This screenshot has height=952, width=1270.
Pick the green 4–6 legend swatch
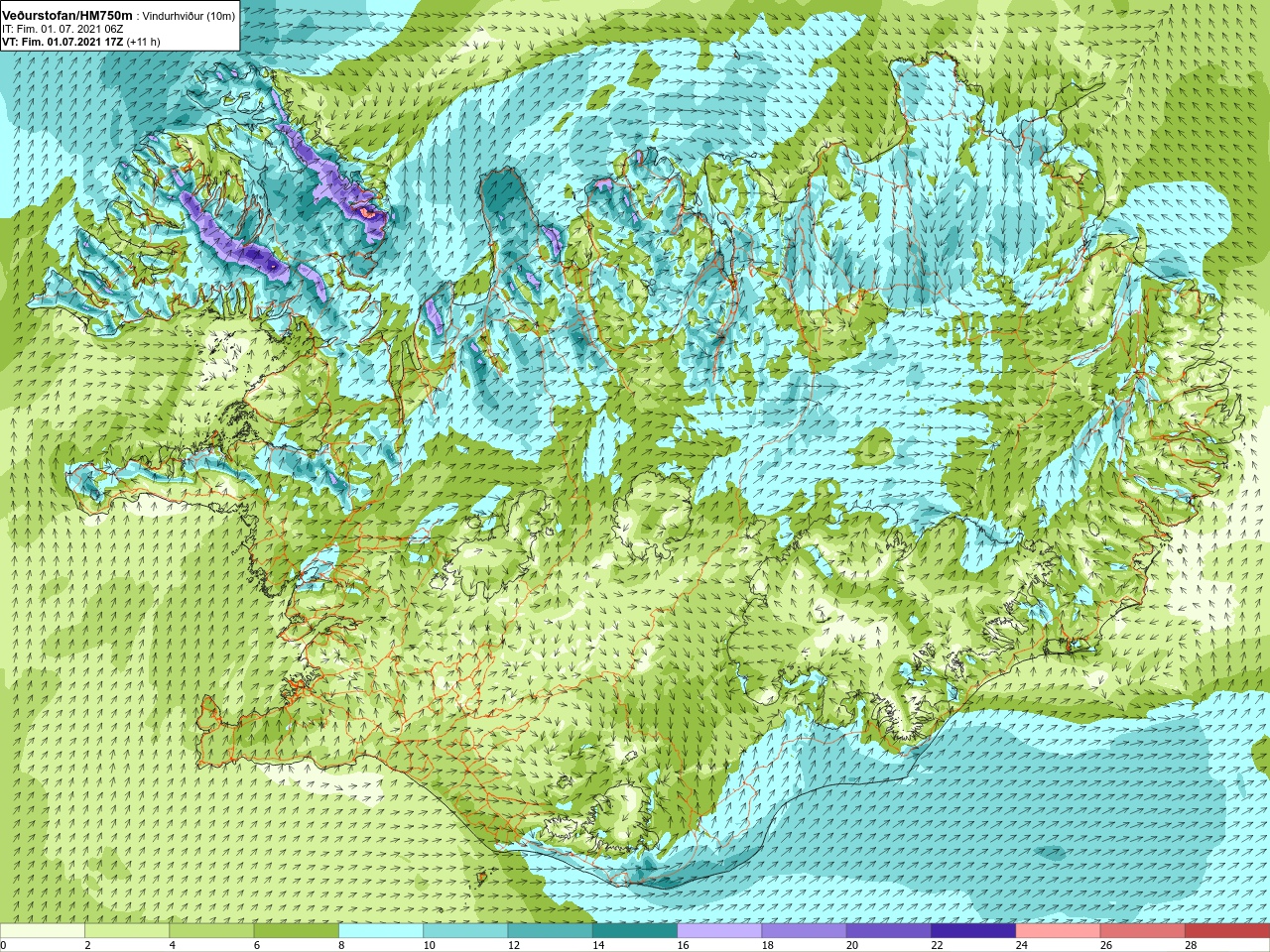point(211,931)
